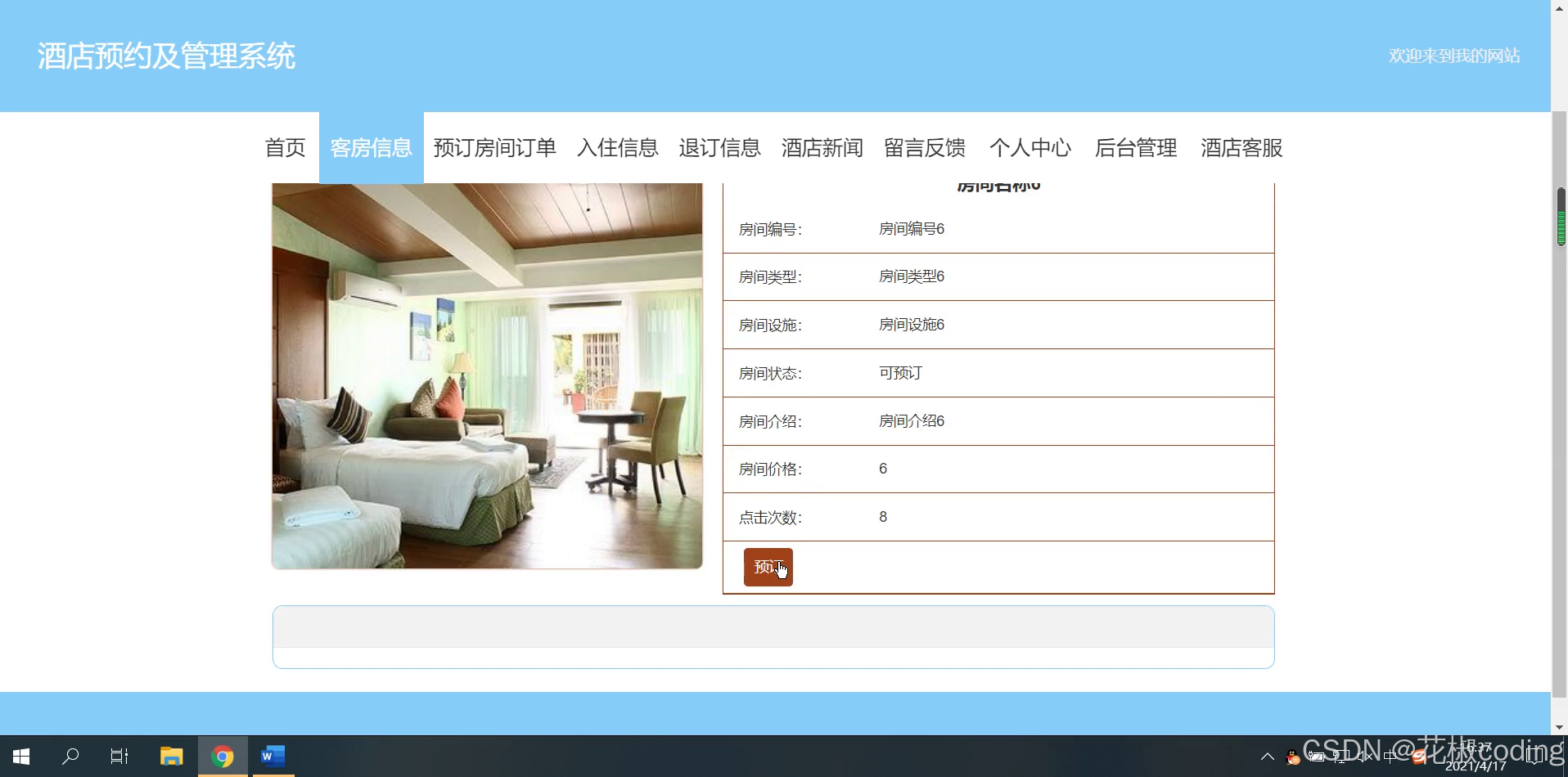Open the 个人中心 navigation item
This screenshot has height=777, width=1568.
point(1031,148)
